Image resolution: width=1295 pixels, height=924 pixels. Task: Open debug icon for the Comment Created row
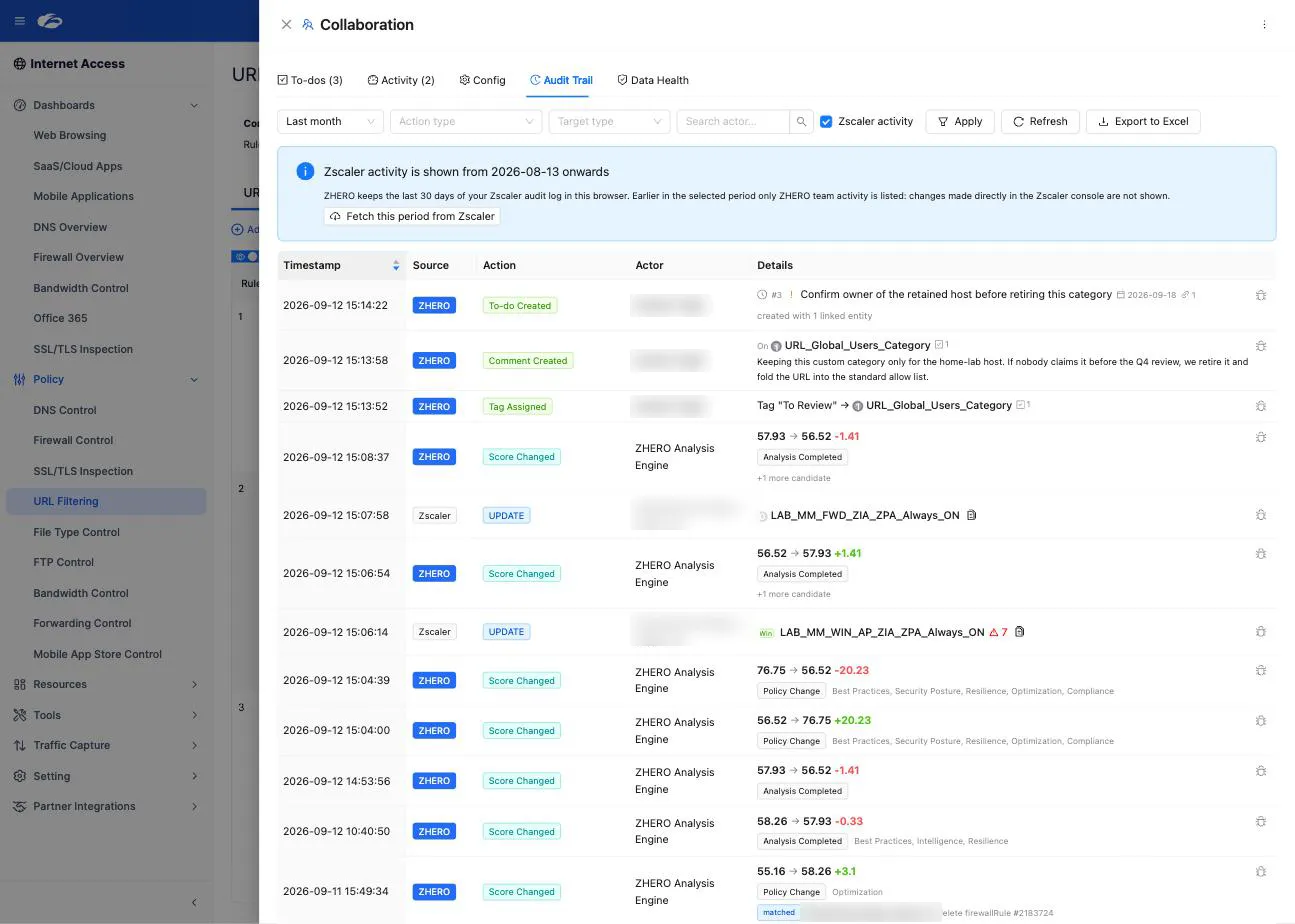(1260, 346)
